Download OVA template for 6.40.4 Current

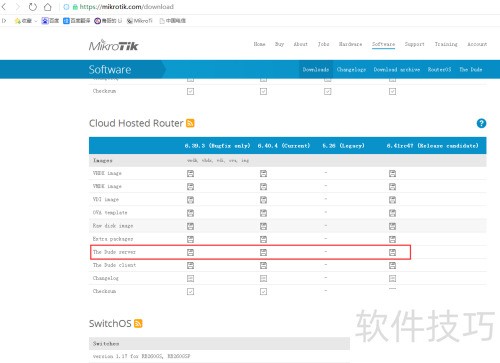click(263, 213)
